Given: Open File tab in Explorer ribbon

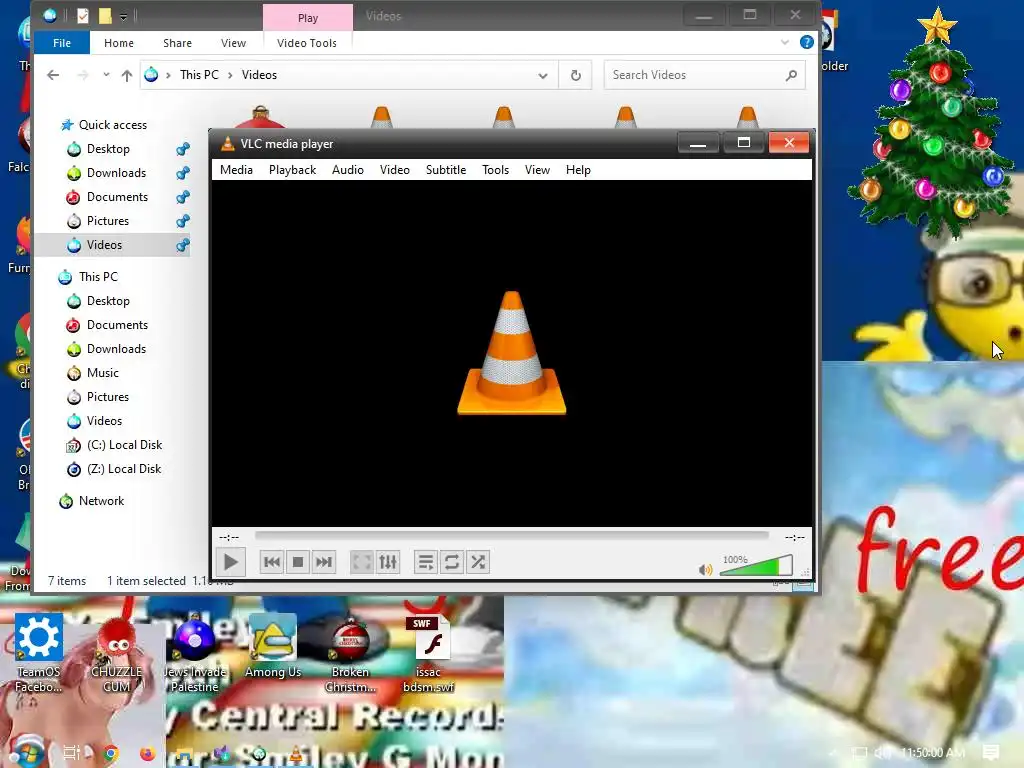Looking at the screenshot, I should [x=62, y=43].
